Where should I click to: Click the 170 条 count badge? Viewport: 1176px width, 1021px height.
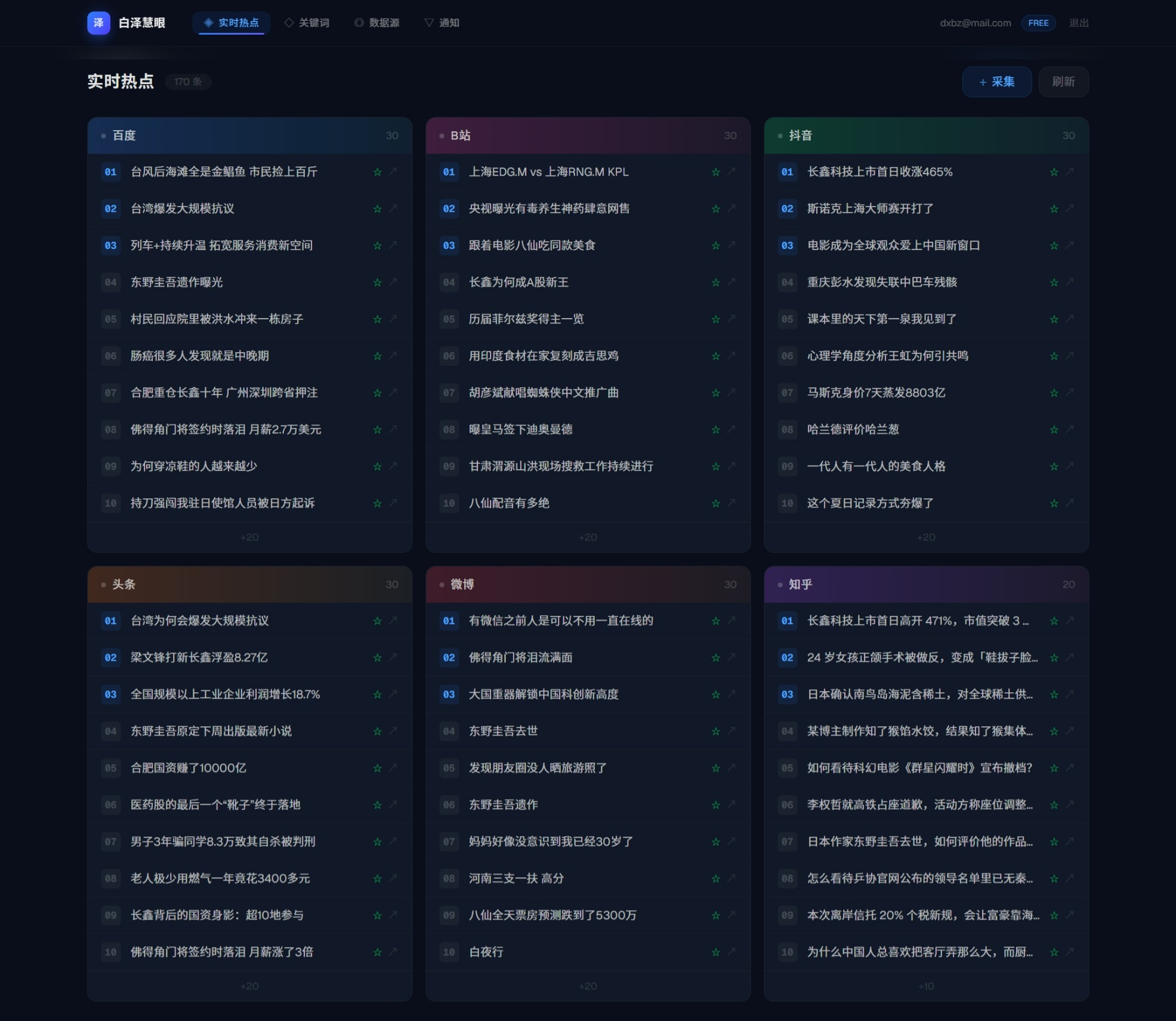click(188, 82)
